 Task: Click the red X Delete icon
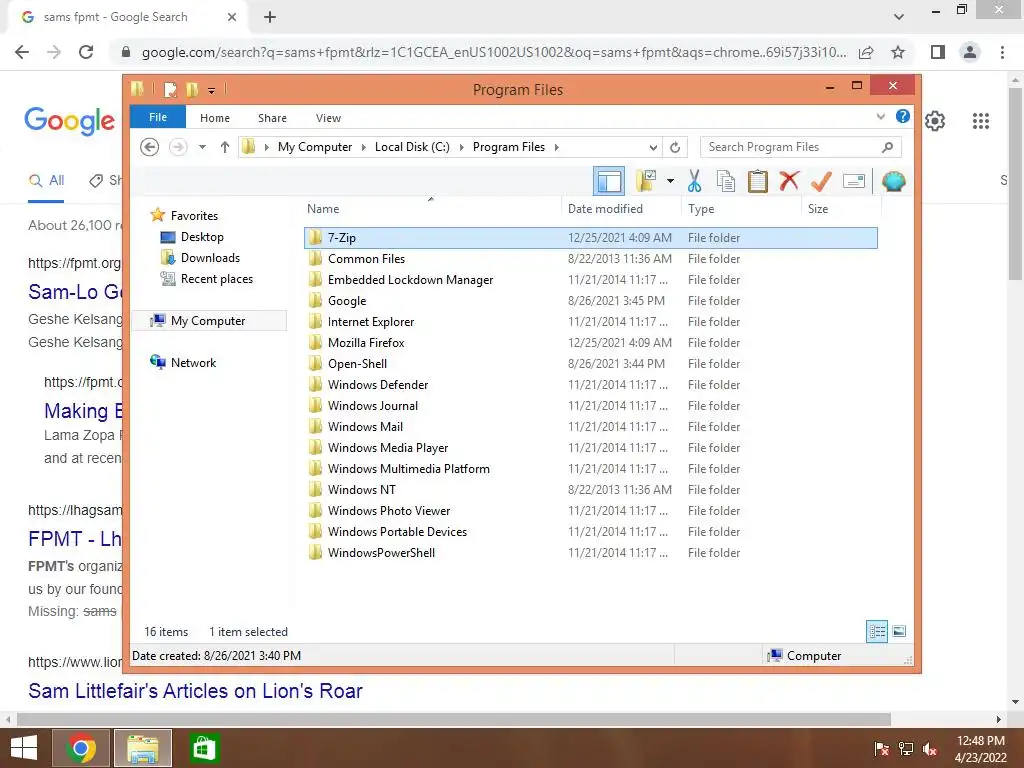(x=789, y=180)
